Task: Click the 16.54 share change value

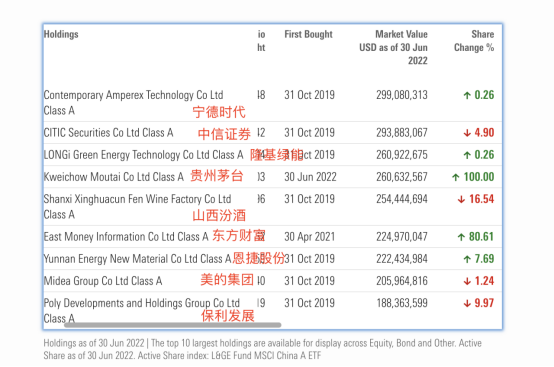Action: click(482, 199)
